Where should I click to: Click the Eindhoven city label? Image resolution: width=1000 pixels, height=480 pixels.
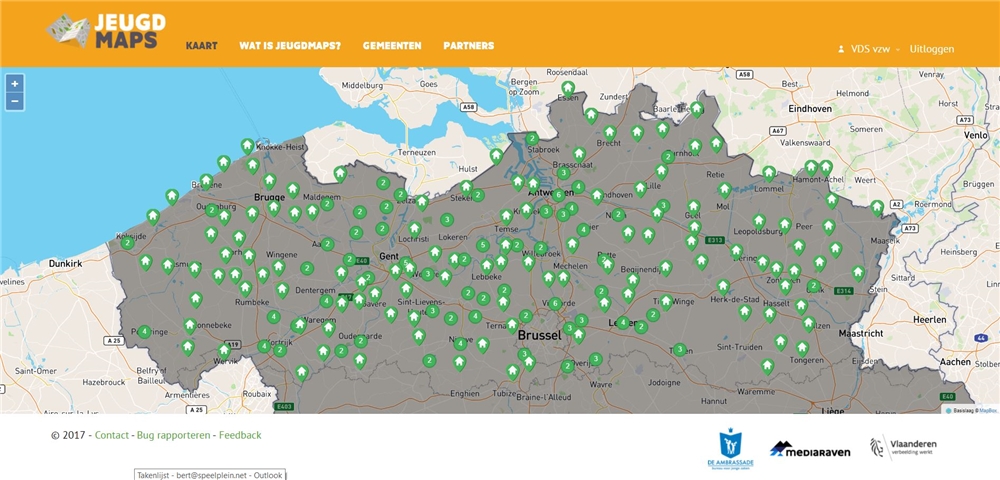tap(810, 109)
